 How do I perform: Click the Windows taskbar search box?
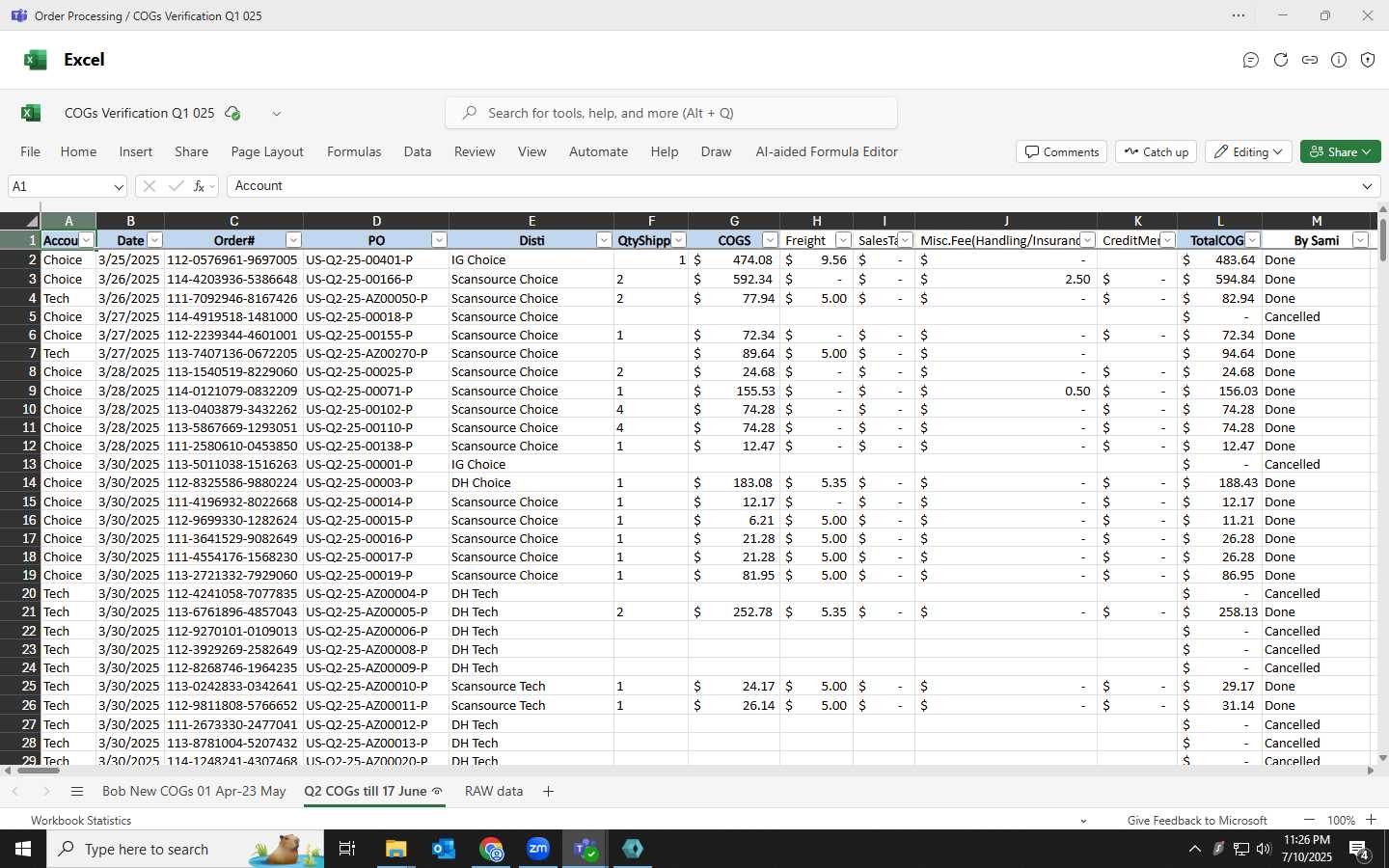183,849
